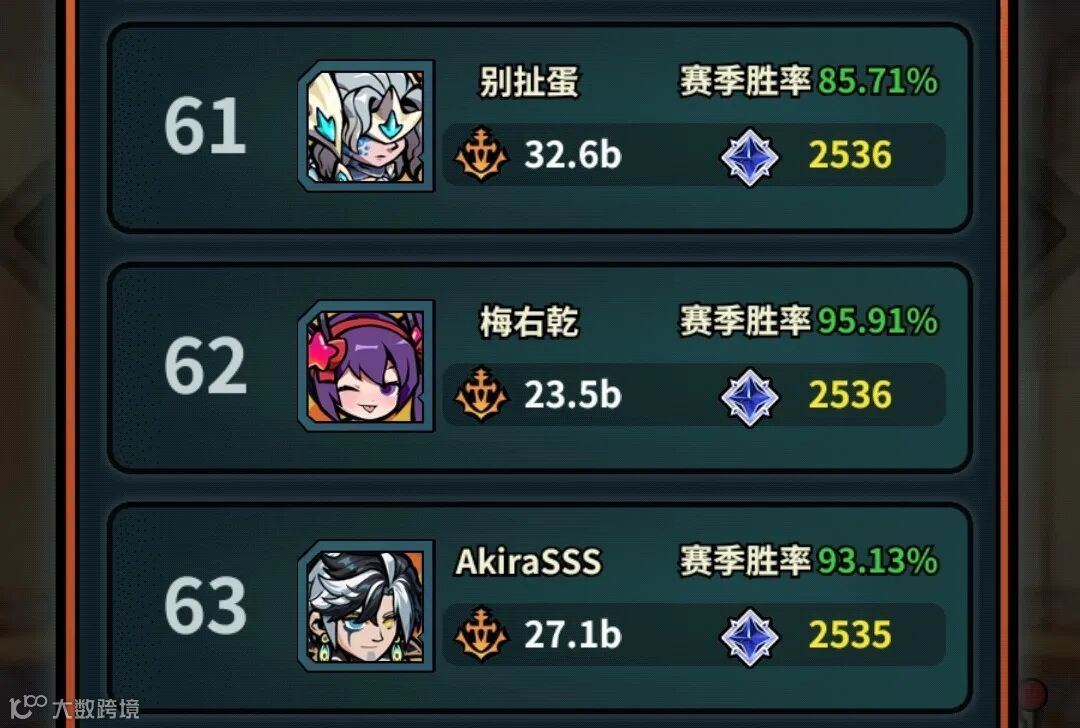Select player name AkiraSSS
This screenshot has height=728, width=1080.
(x=528, y=562)
